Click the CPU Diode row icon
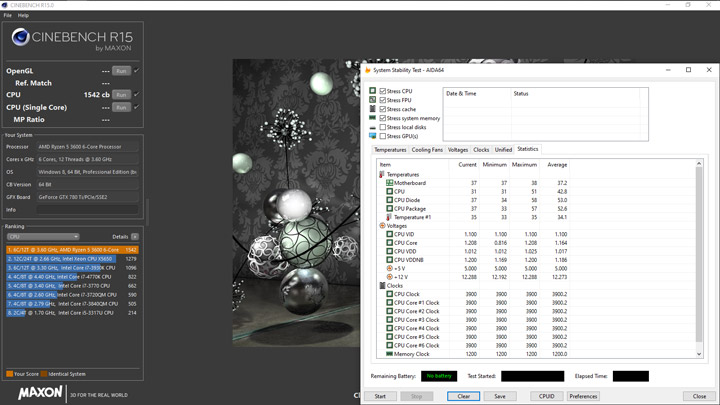The image size is (720, 405). coord(389,200)
